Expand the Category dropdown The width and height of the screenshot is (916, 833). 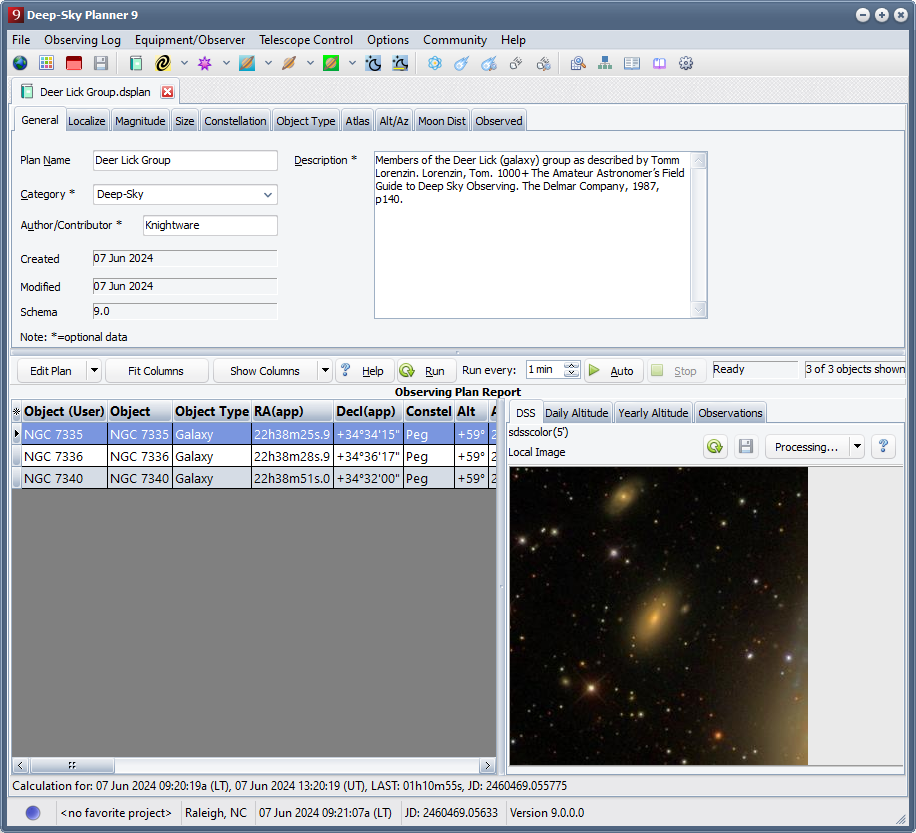point(268,195)
